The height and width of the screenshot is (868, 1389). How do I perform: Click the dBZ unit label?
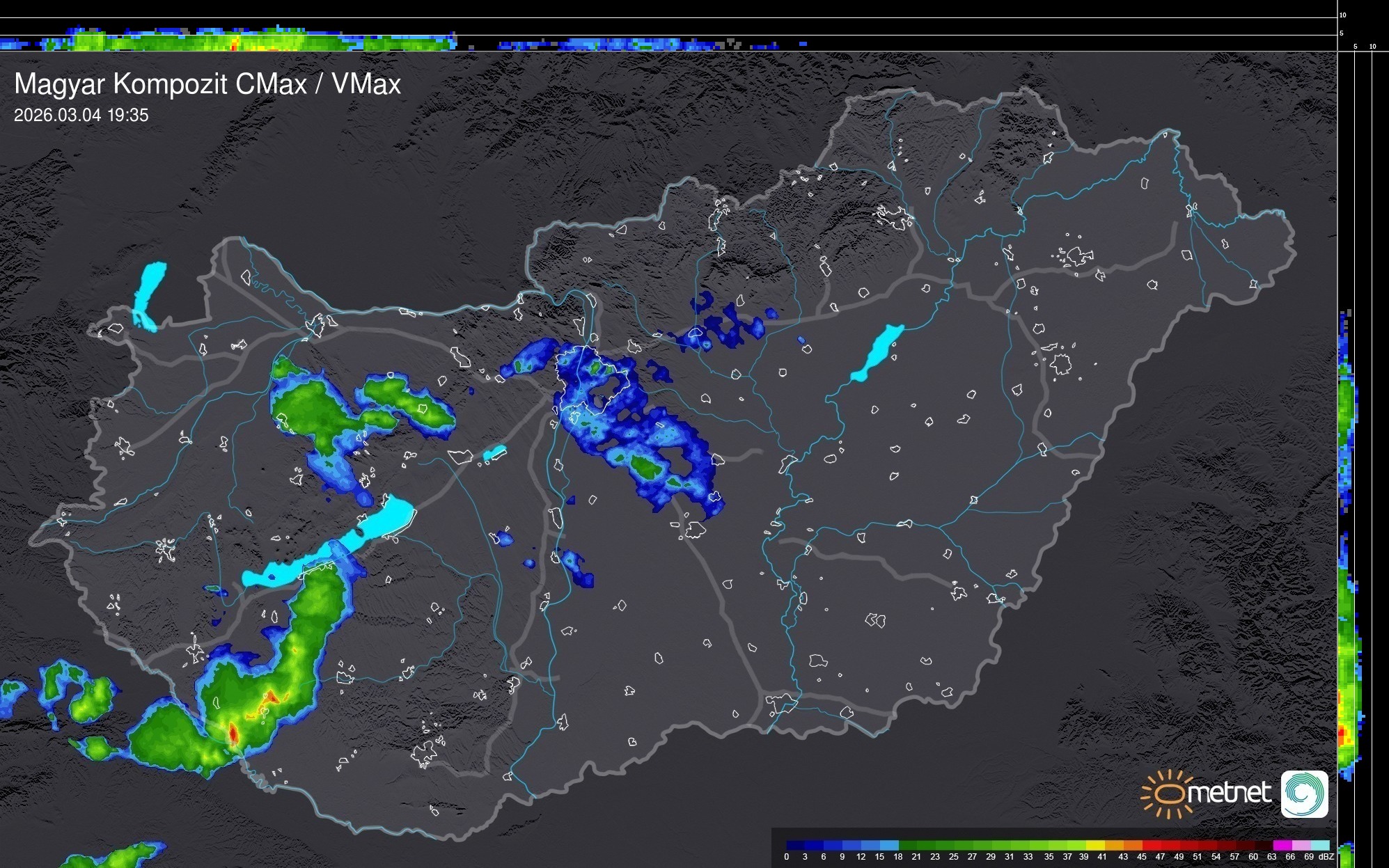tap(1326, 857)
